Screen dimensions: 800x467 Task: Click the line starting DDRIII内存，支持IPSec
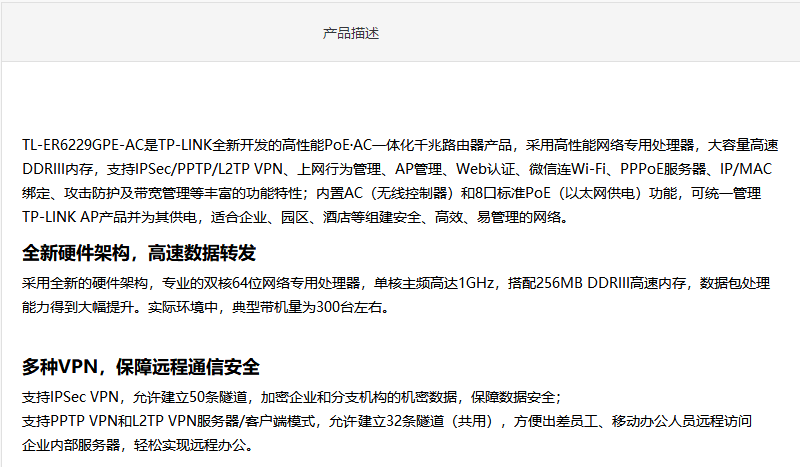pyautogui.click(x=397, y=169)
